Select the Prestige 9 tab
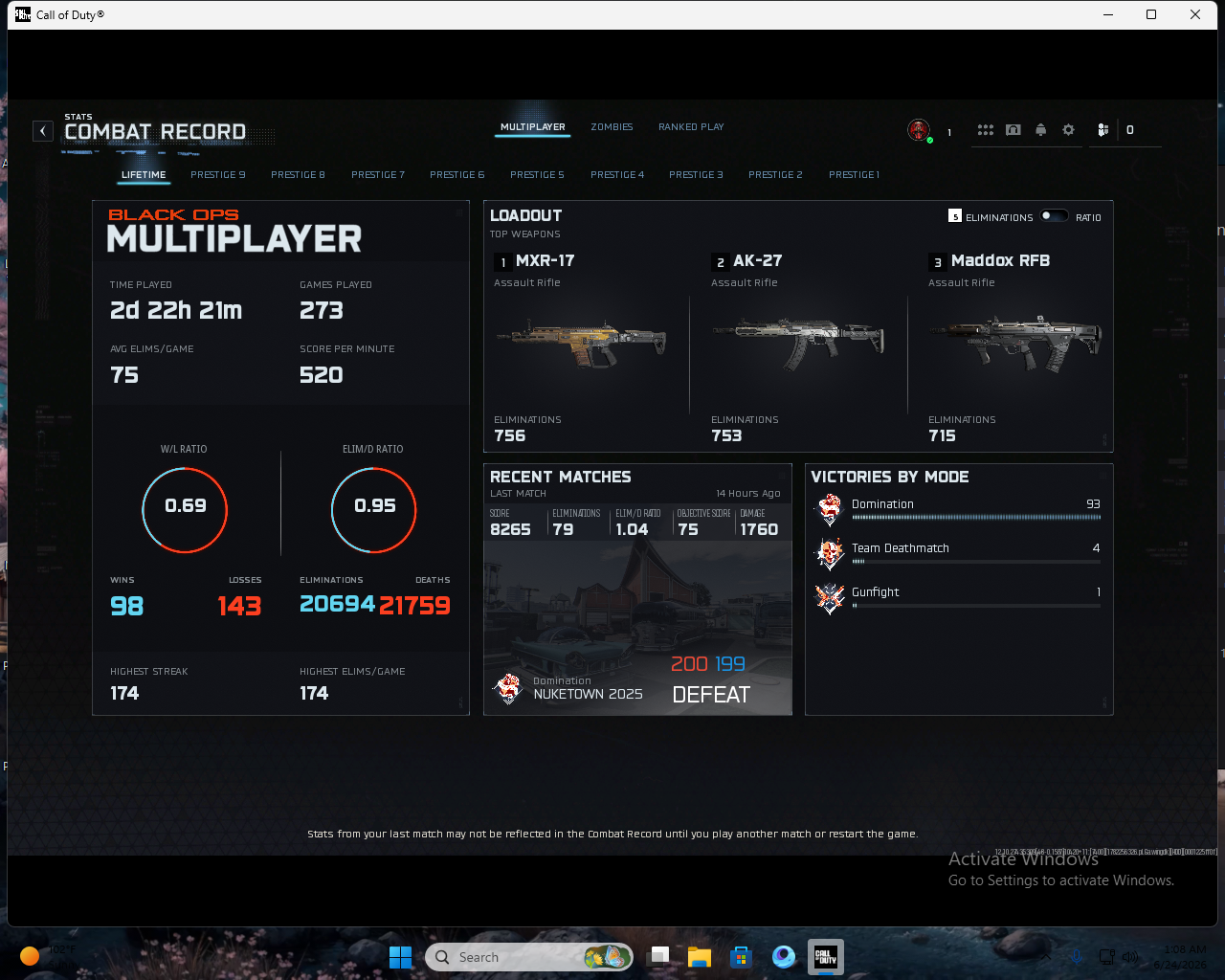 click(218, 175)
